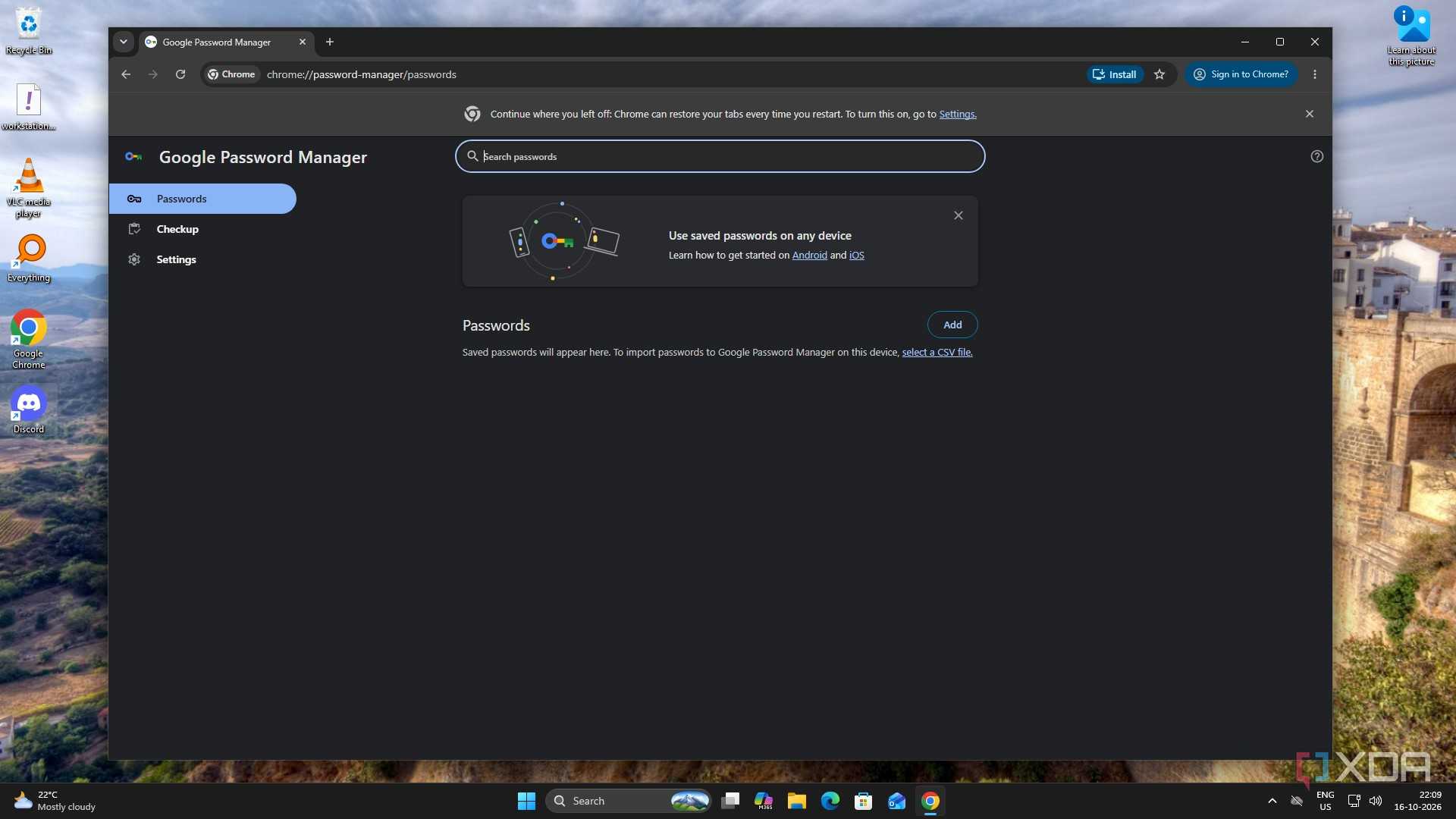Click the Chrome site info chip
The image size is (1456, 819).
(232, 74)
